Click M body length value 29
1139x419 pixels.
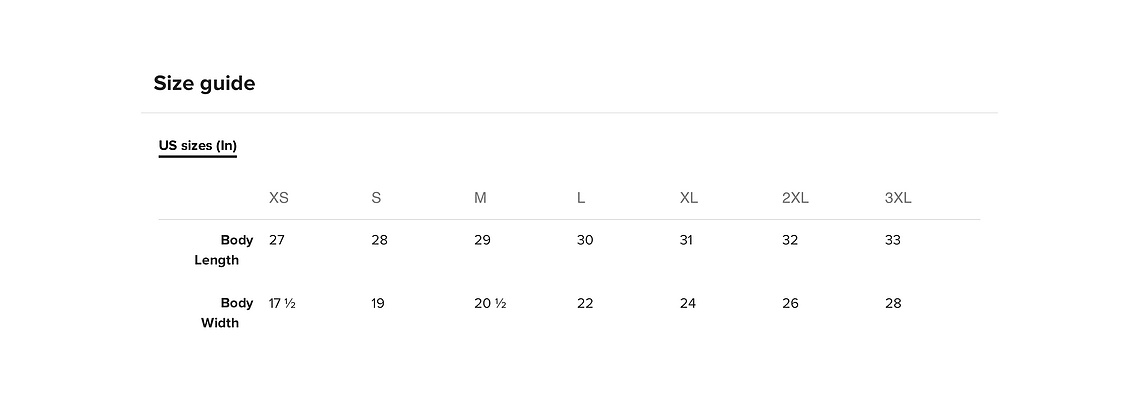tap(482, 240)
